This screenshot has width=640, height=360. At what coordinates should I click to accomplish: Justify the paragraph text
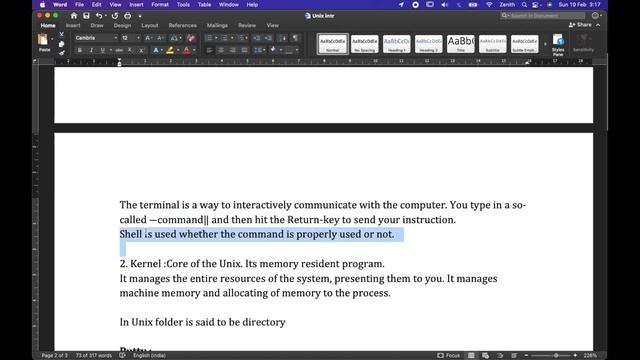pyautogui.click(x=244, y=50)
